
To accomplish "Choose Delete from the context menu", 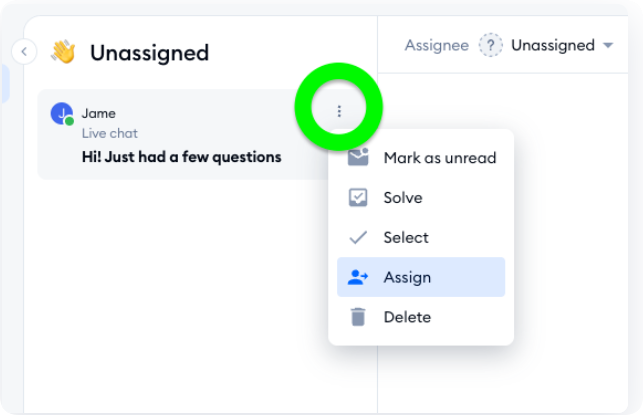I will [x=407, y=317].
